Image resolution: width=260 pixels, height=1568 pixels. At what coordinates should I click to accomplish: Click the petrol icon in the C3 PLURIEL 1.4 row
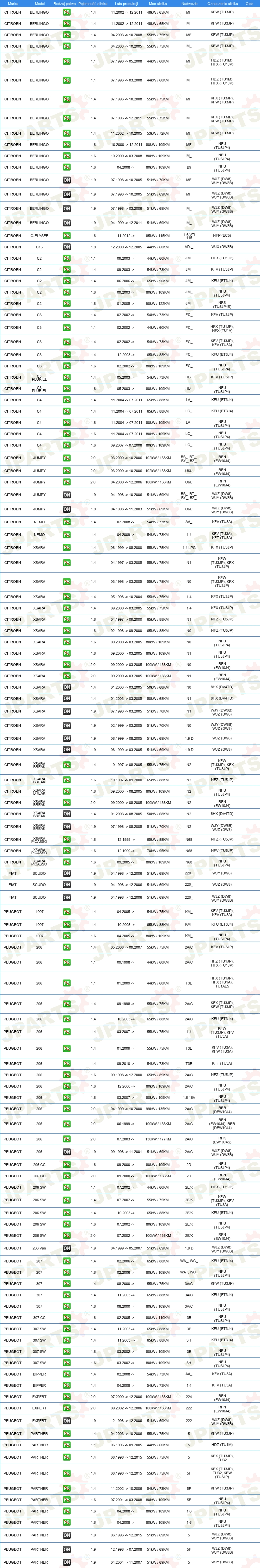pyautogui.click(x=66, y=377)
